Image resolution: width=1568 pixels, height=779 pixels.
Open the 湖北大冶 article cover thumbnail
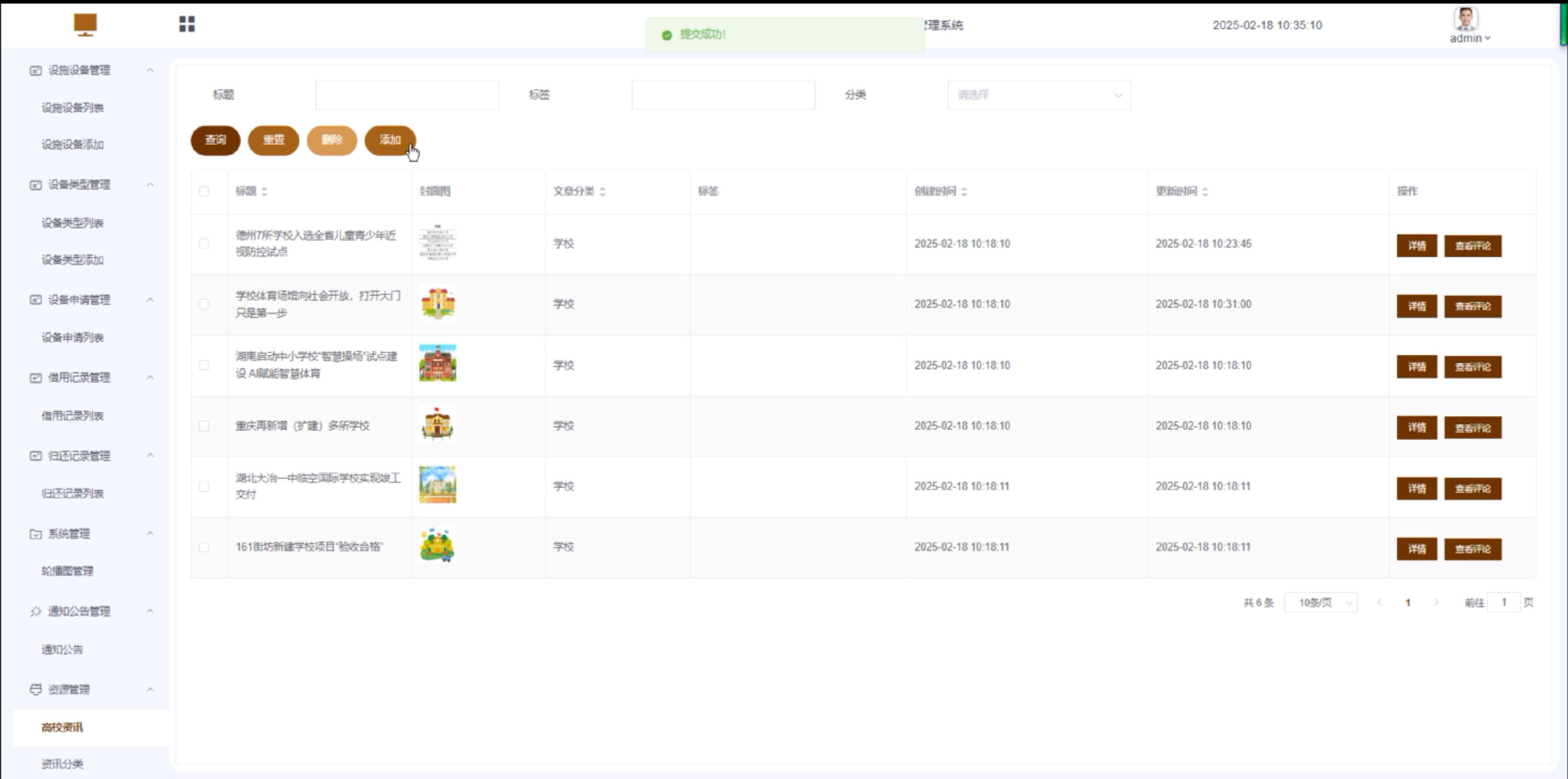[437, 485]
